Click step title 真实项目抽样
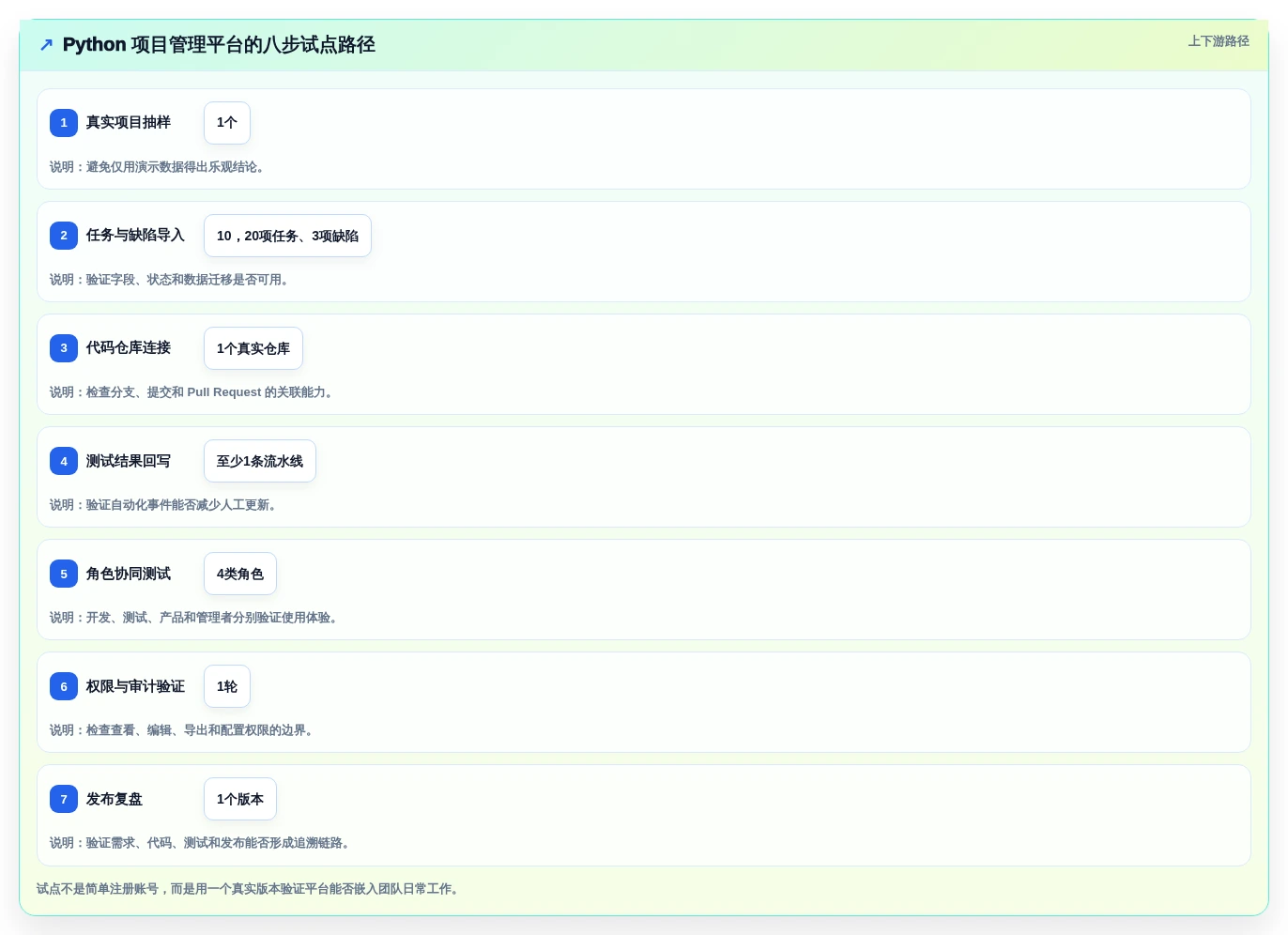 coord(129,122)
